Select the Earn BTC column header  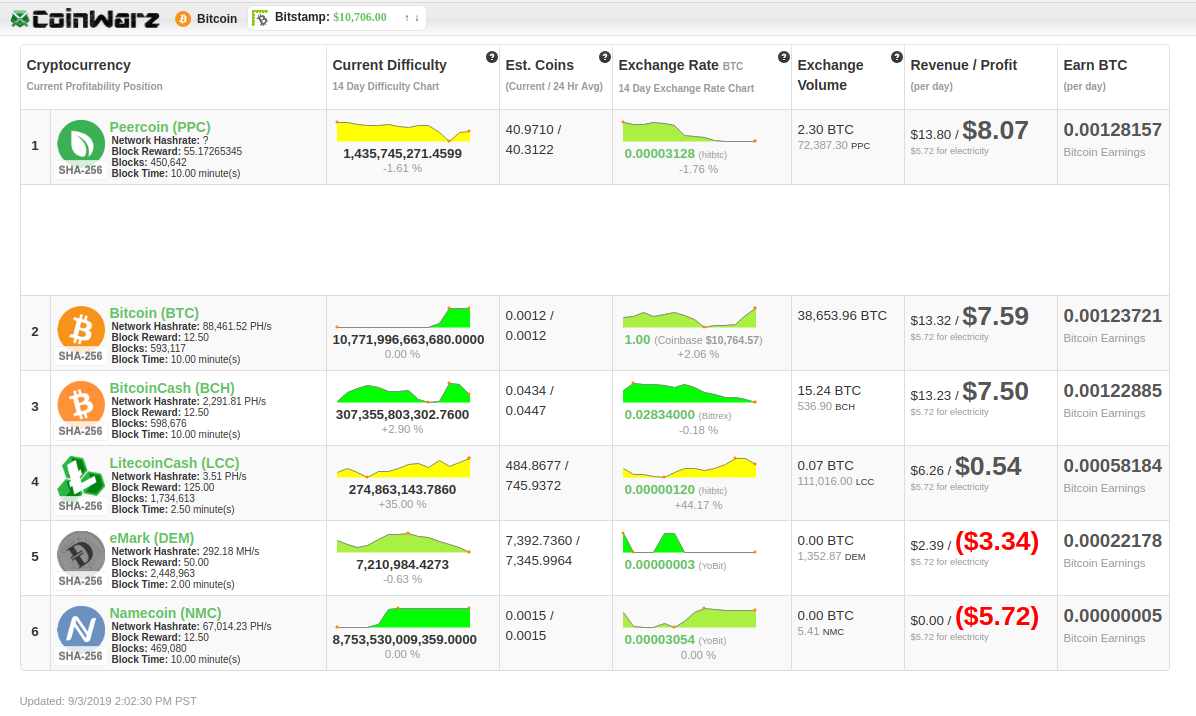[1095, 66]
